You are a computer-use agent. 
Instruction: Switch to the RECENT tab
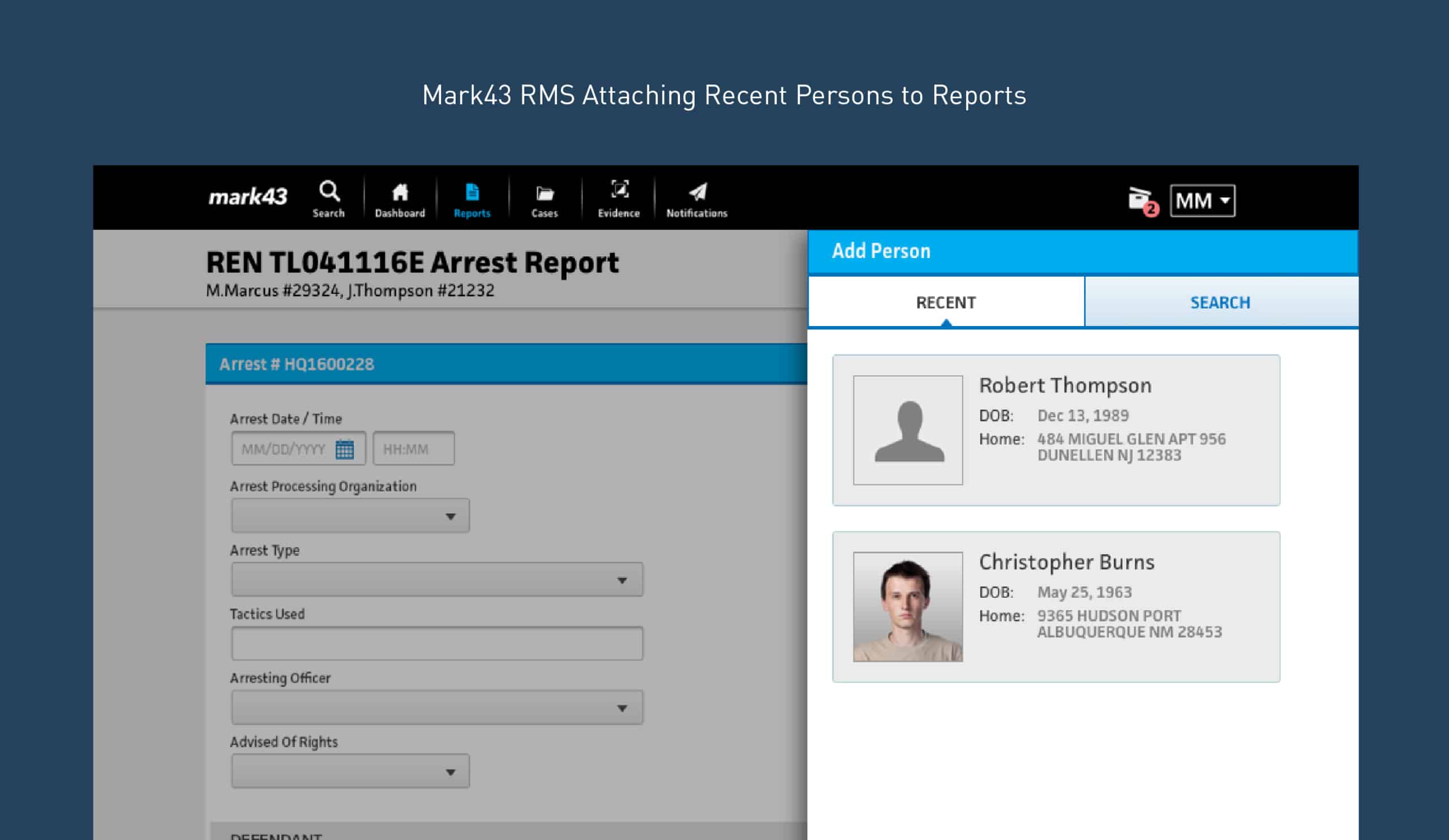(945, 302)
